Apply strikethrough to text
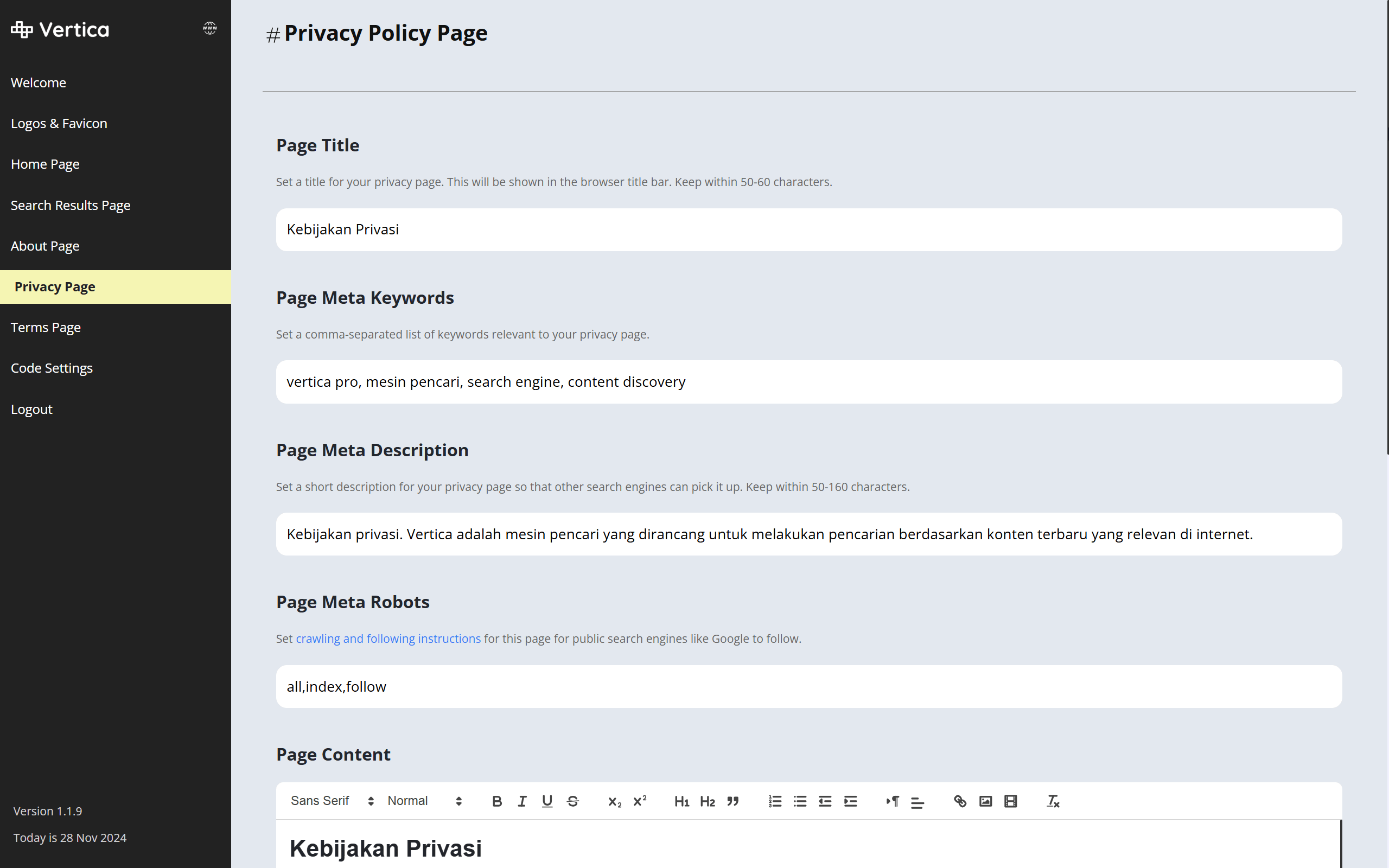This screenshot has width=1389, height=868. tap(573, 801)
